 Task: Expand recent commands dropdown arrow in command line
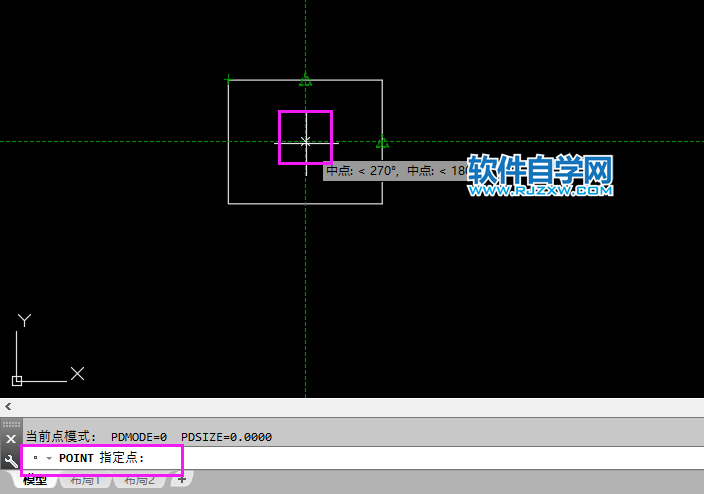pos(48,458)
